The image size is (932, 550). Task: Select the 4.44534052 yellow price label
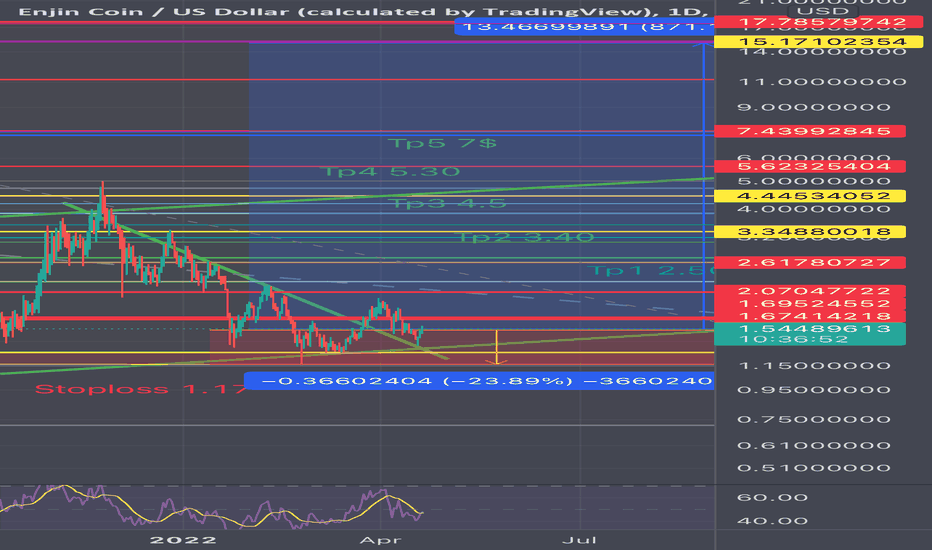(810, 196)
